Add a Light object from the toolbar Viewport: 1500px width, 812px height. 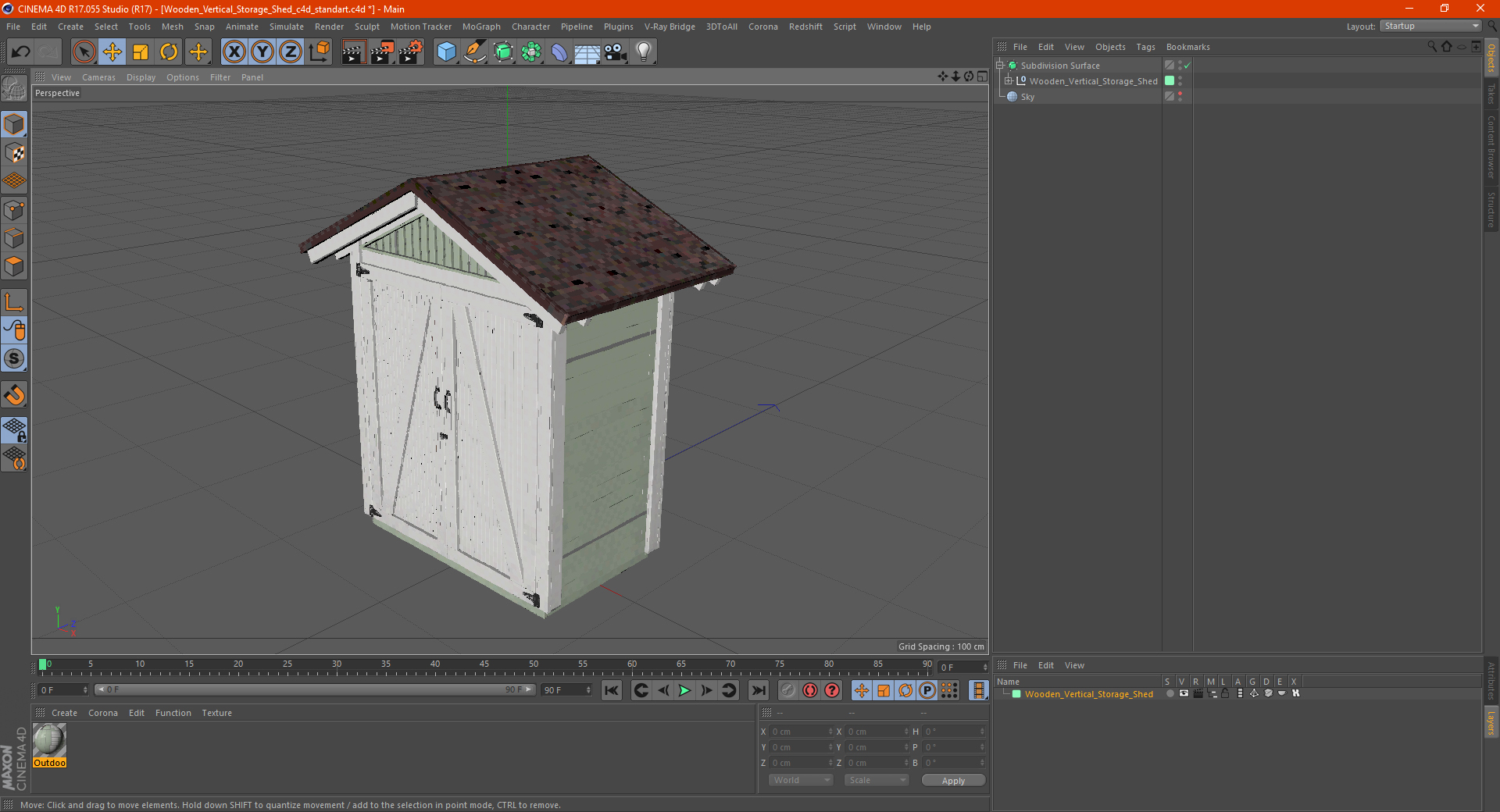643,52
